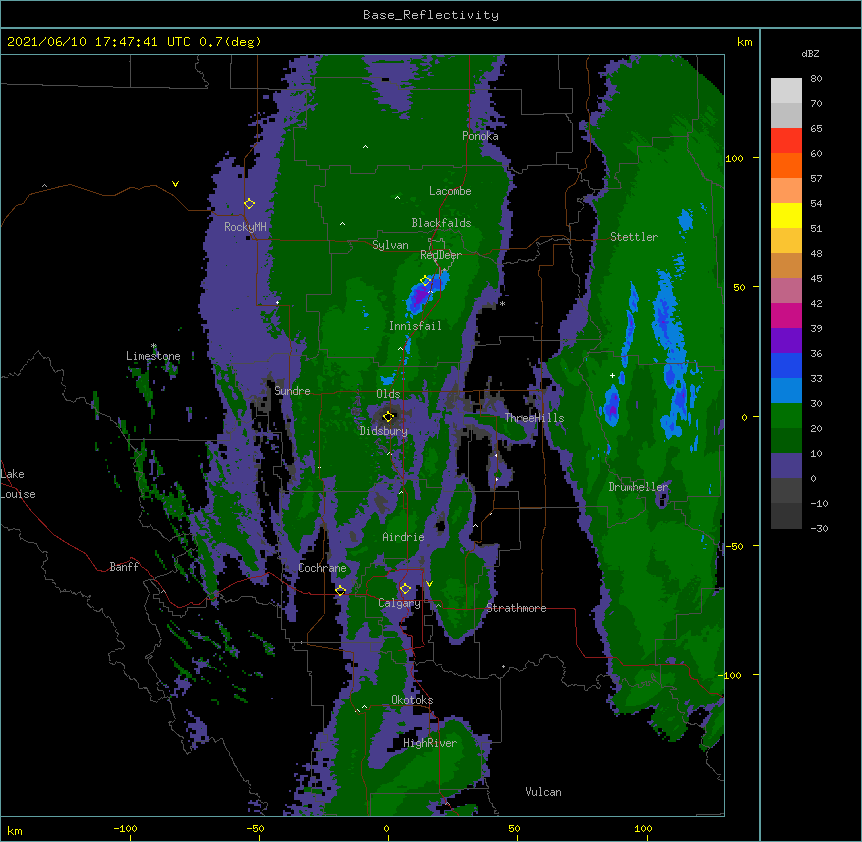Click the yellow V marker east of Calgary

point(429,584)
